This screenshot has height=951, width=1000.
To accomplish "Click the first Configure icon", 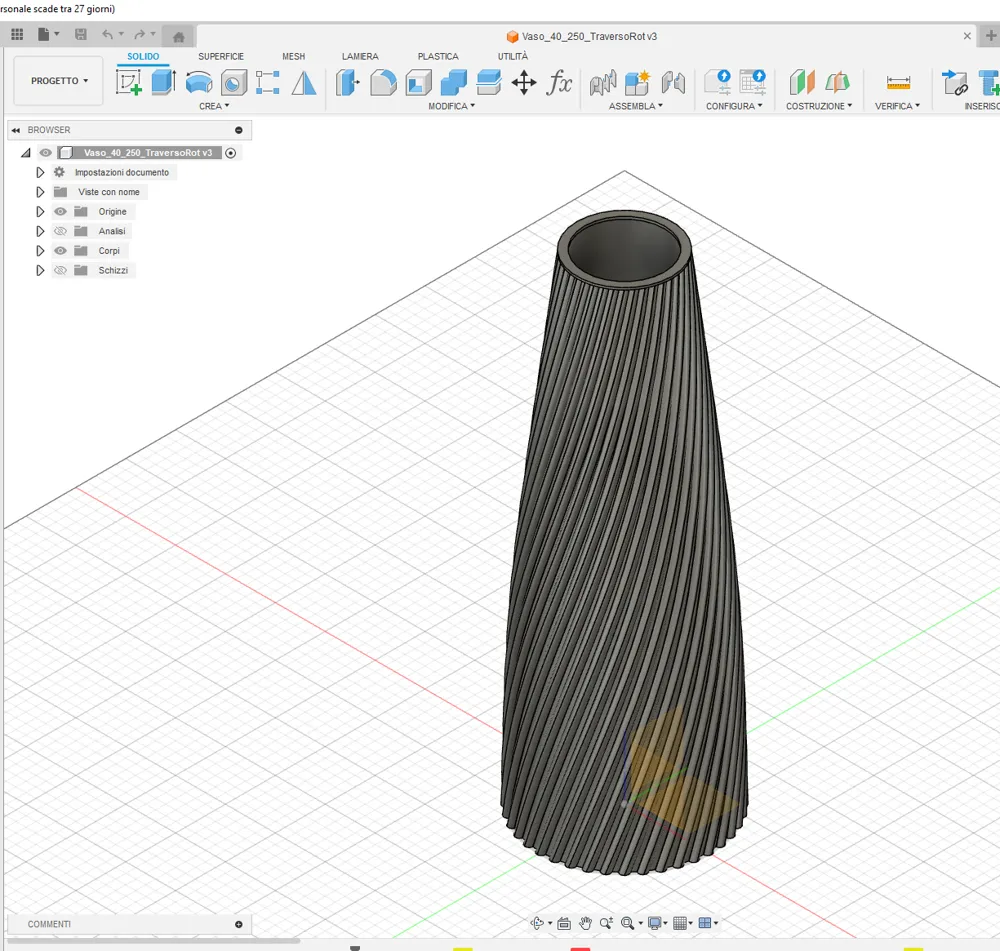I will (718, 83).
